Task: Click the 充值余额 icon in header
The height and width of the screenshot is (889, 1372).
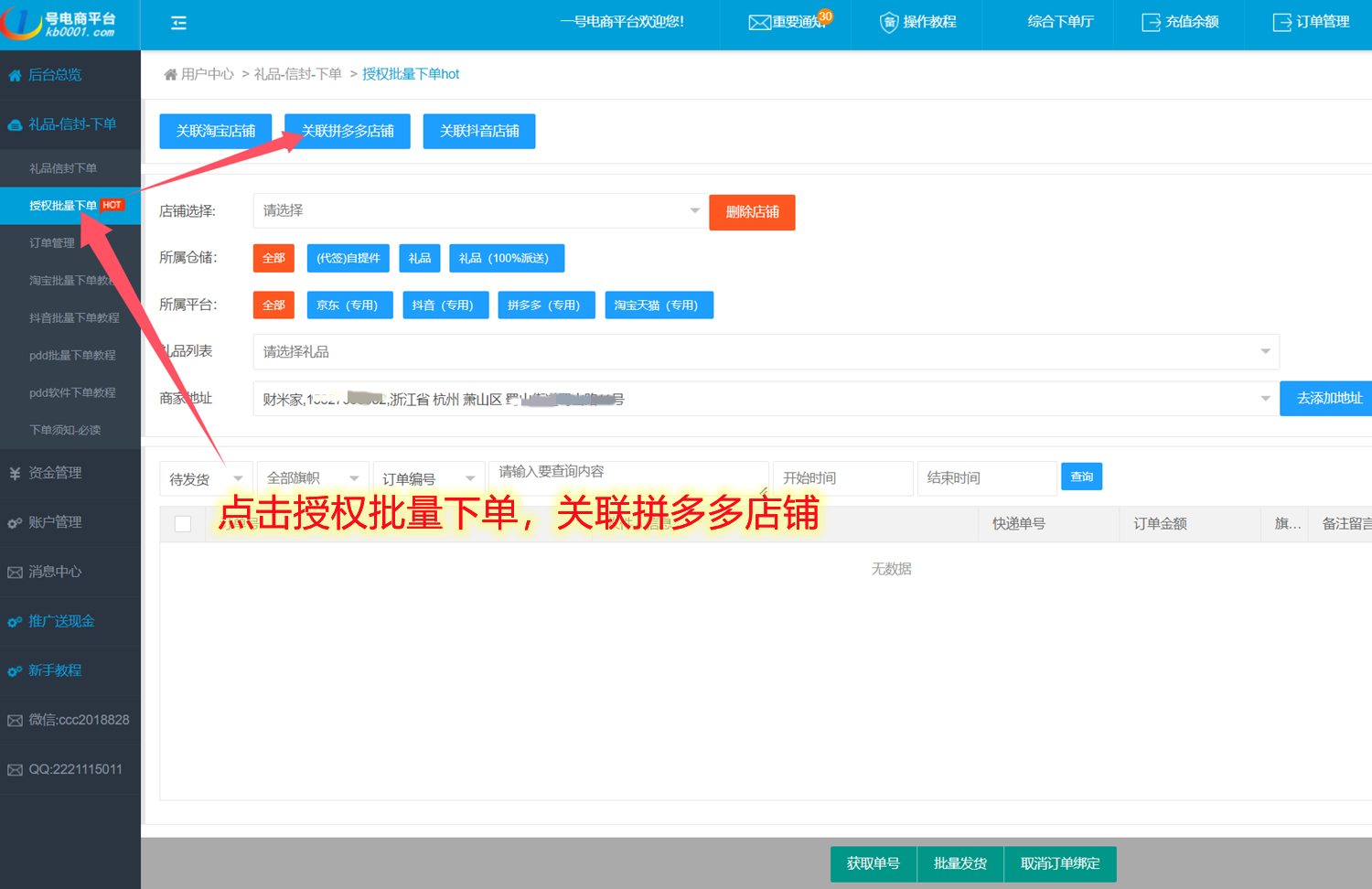Action: (1151, 23)
